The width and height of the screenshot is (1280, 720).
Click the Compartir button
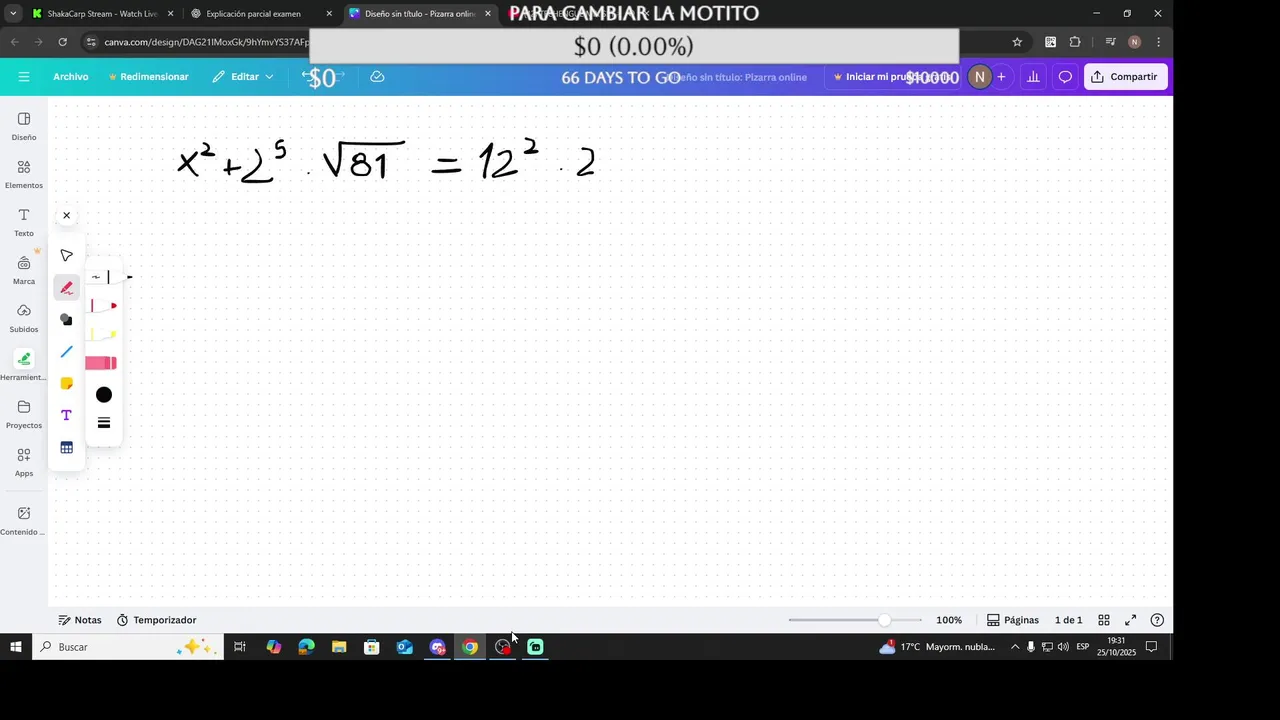click(x=1125, y=77)
